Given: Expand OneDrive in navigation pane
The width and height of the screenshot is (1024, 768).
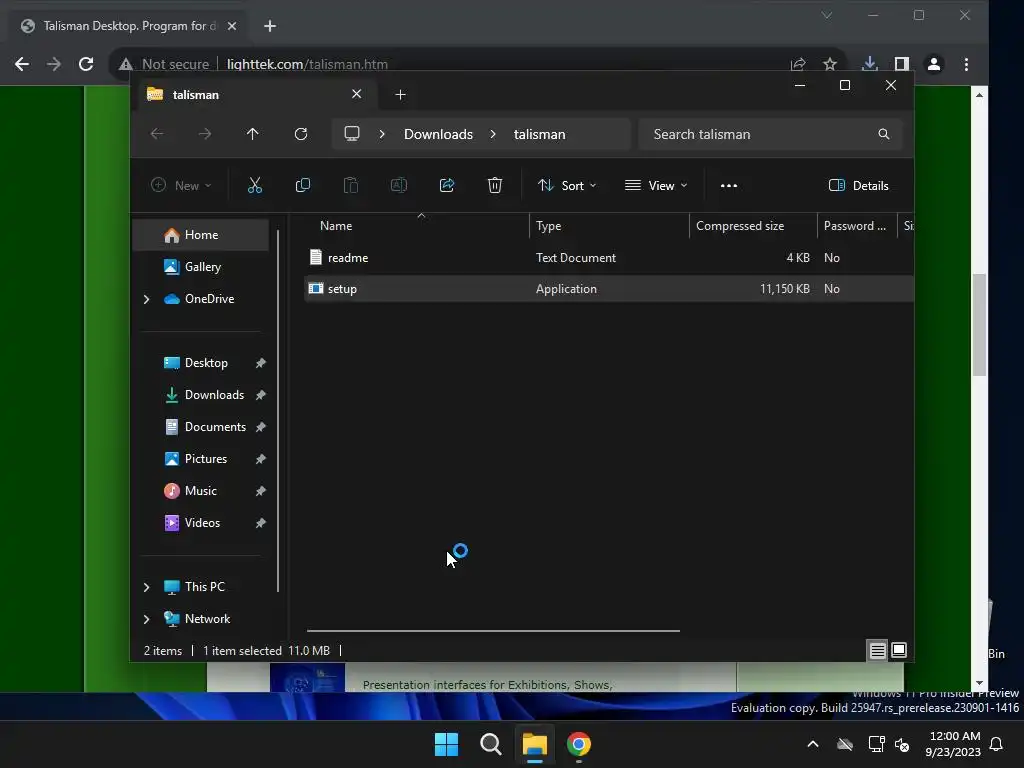Looking at the screenshot, I should [146, 299].
